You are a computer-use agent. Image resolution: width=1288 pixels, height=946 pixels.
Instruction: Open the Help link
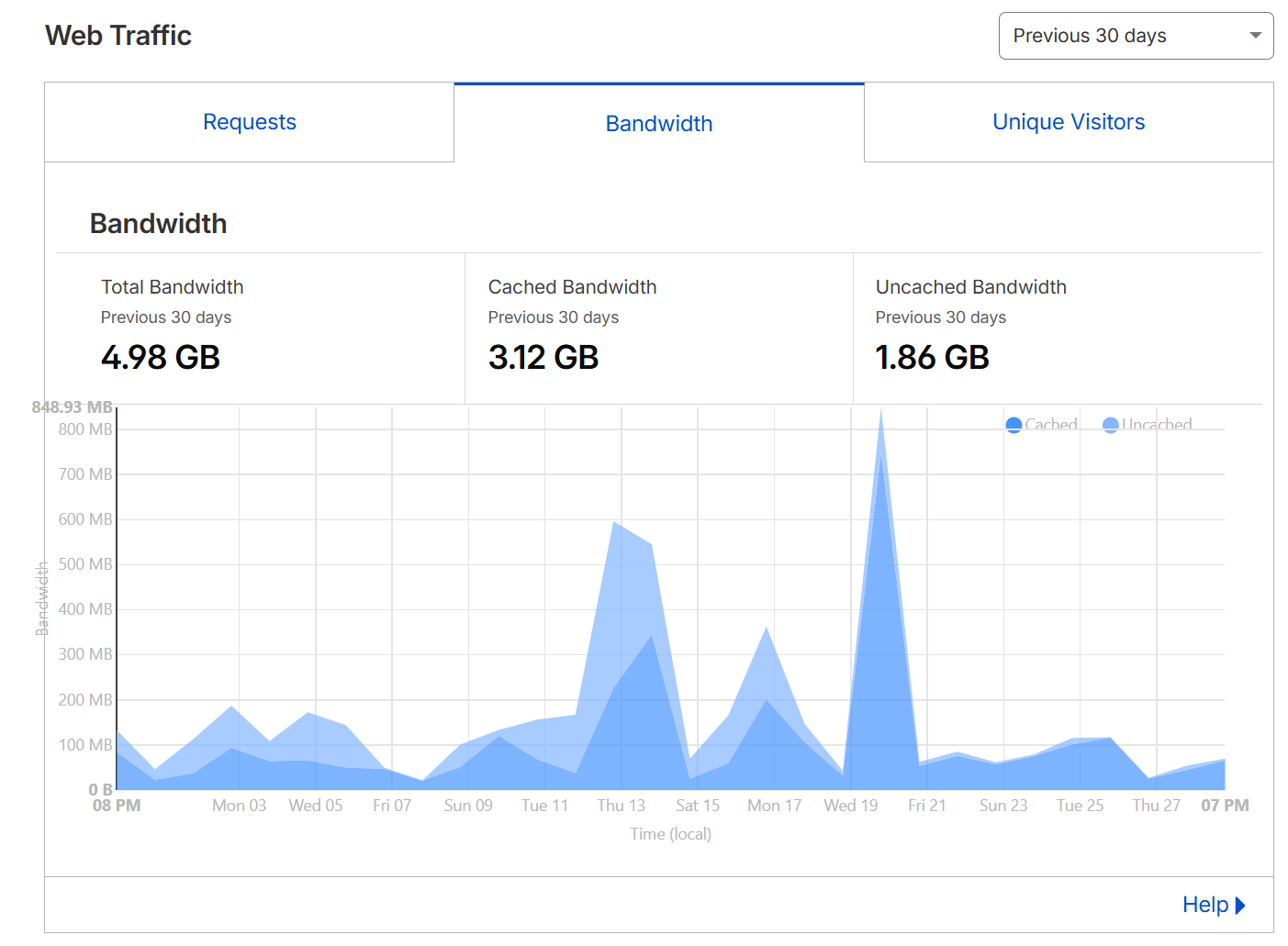[x=1204, y=904]
